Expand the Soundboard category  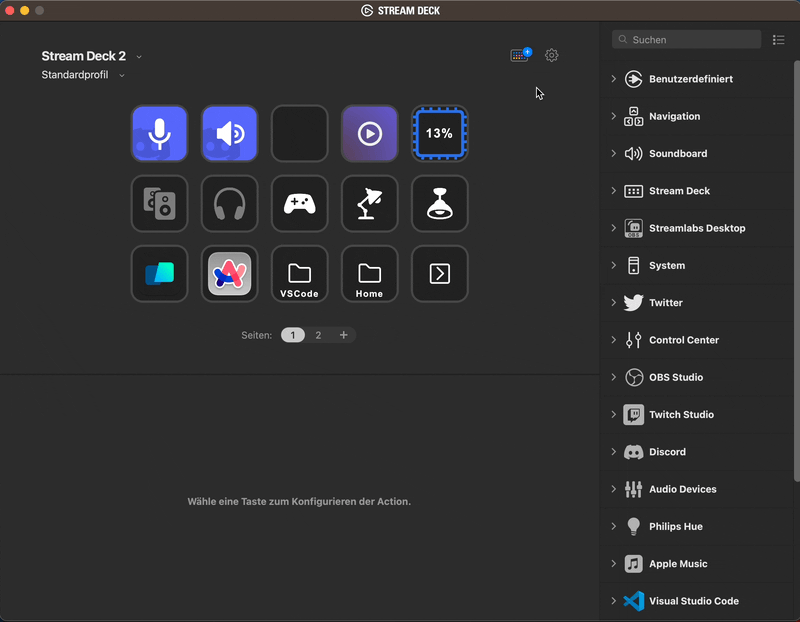tap(614, 154)
